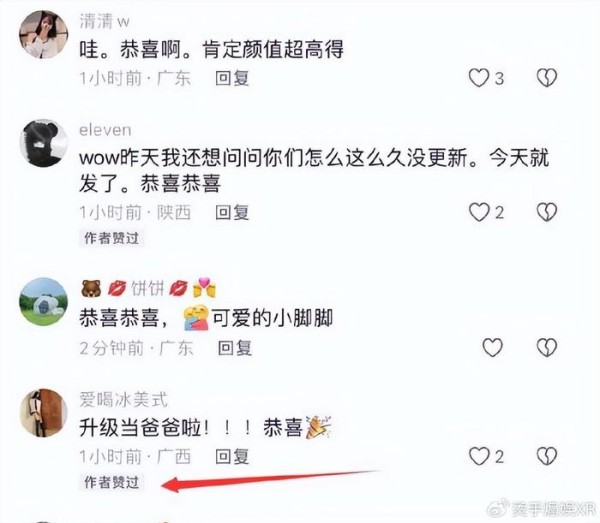
Task: Select 作者赞过 tag under 爱喝冰美式 comment
Action: (x=111, y=482)
